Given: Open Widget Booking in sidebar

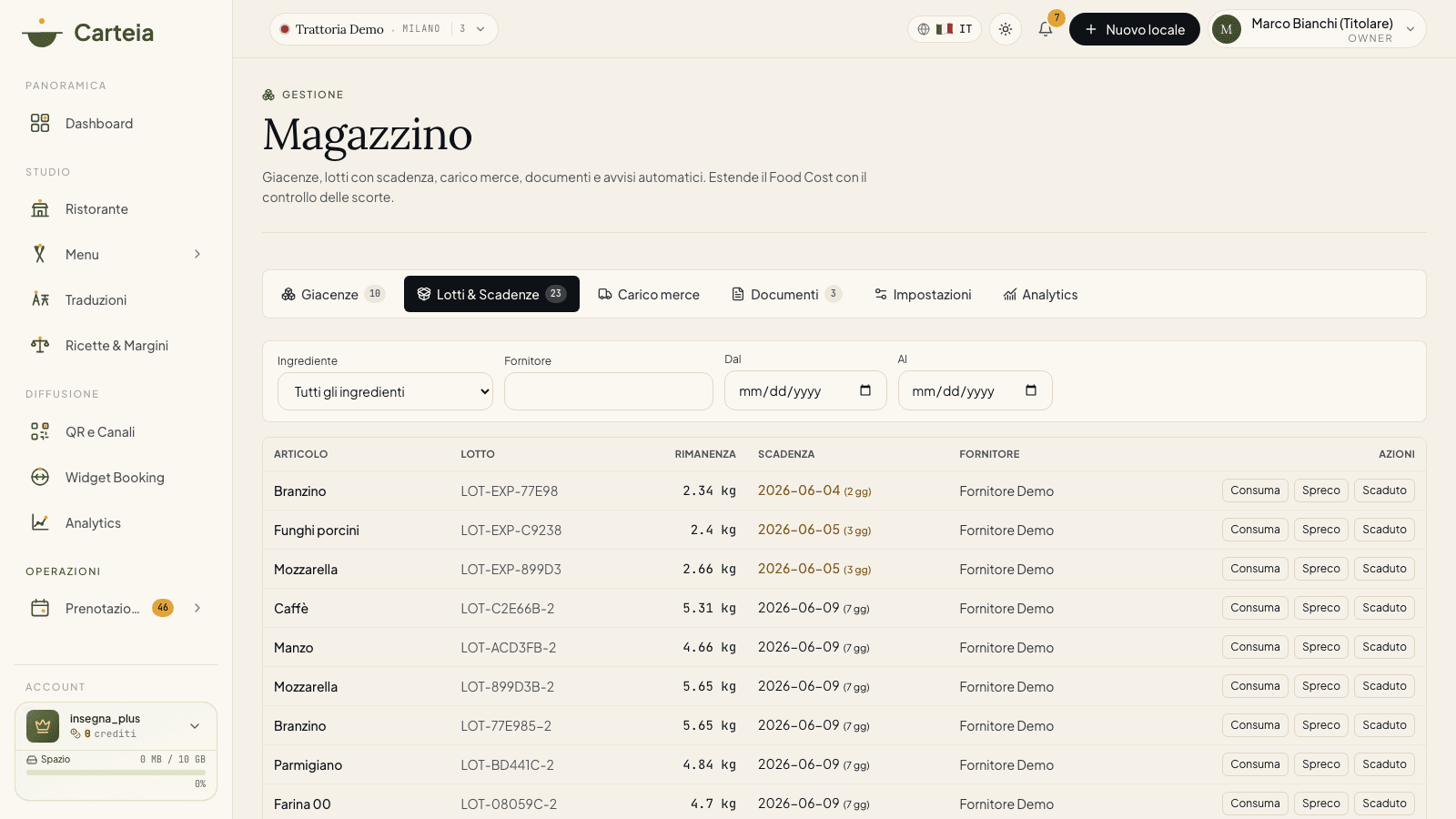Looking at the screenshot, I should 116,478.
